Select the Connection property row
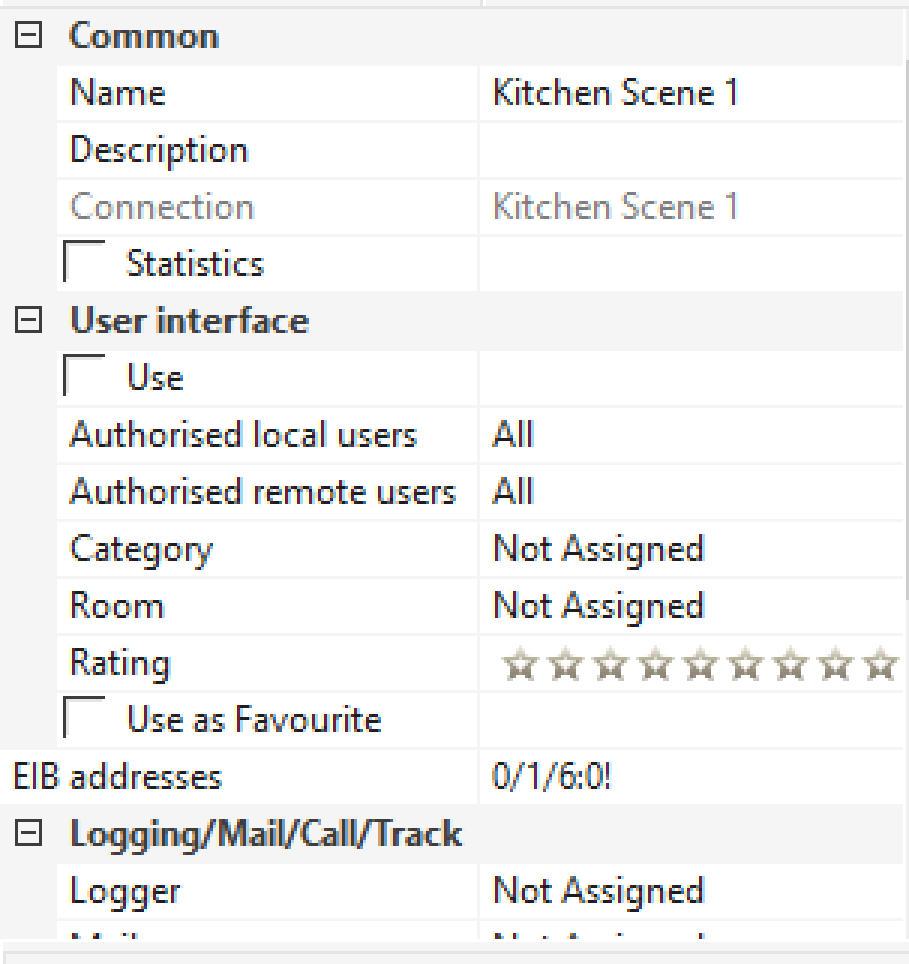This screenshot has width=909, height=964. pos(162,208)
